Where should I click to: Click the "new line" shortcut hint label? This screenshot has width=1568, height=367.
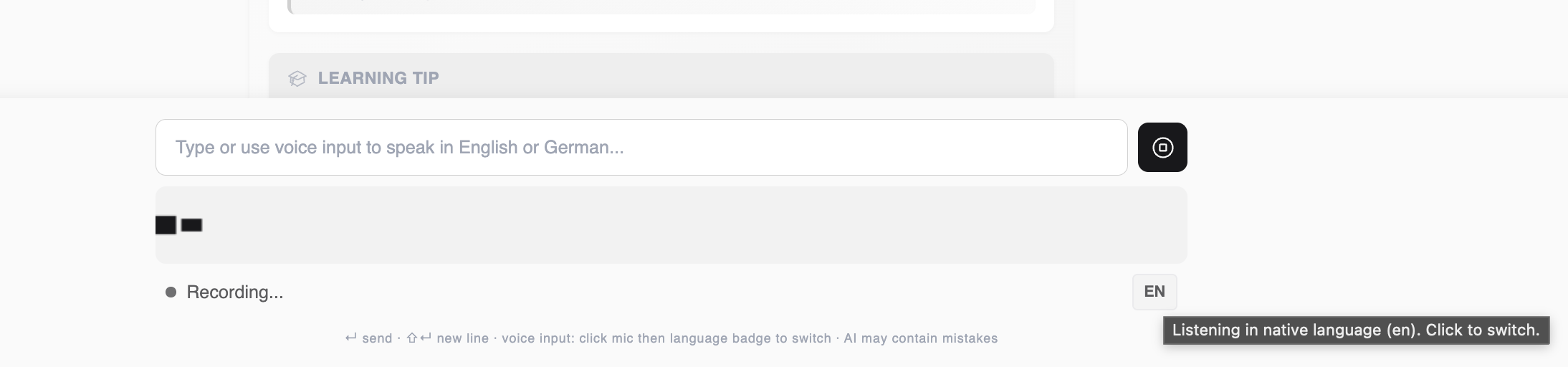coord(462,338)
